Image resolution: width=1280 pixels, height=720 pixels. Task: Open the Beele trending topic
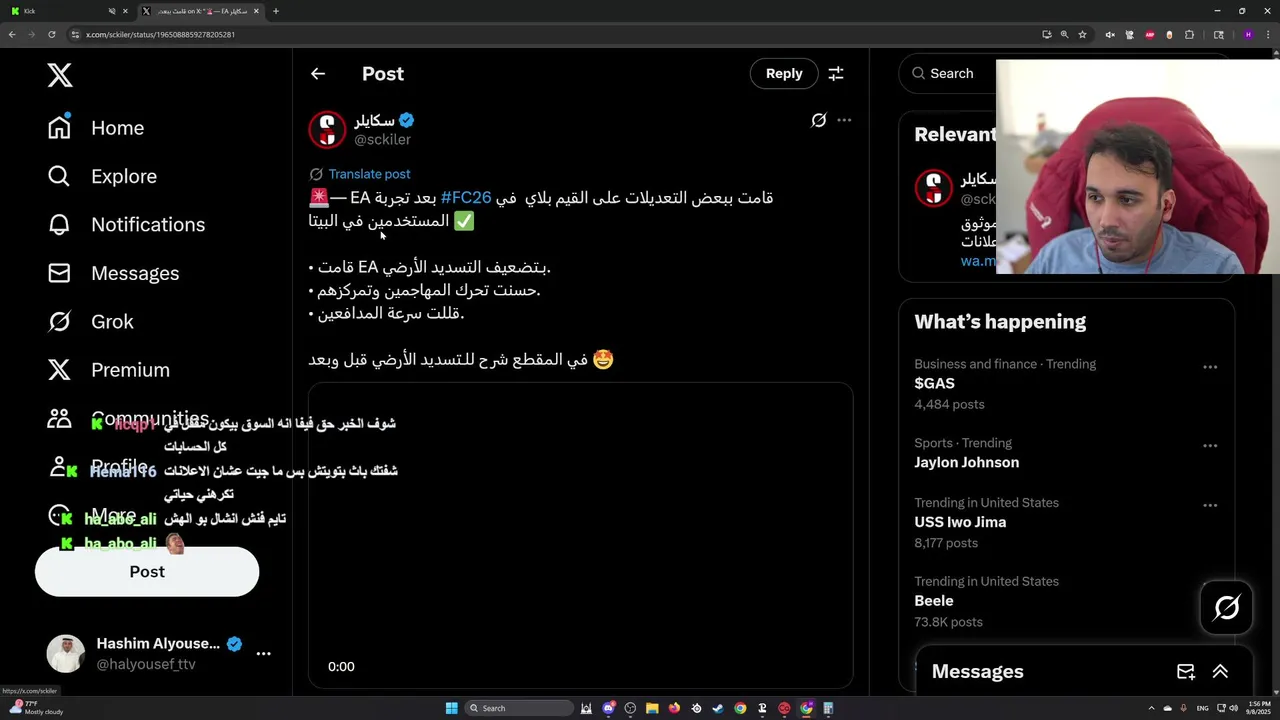click(933, 601)
